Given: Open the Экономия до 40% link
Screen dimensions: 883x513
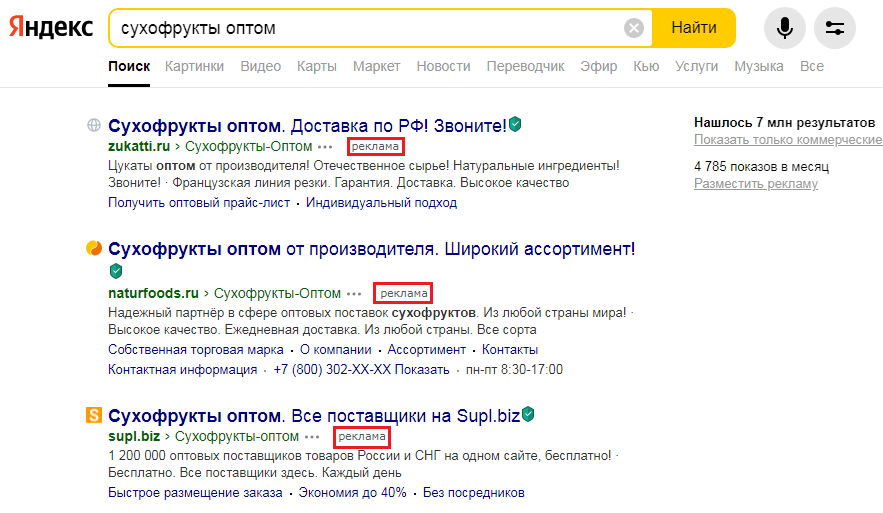Looking at the screenshot, I should click(353, 493).
